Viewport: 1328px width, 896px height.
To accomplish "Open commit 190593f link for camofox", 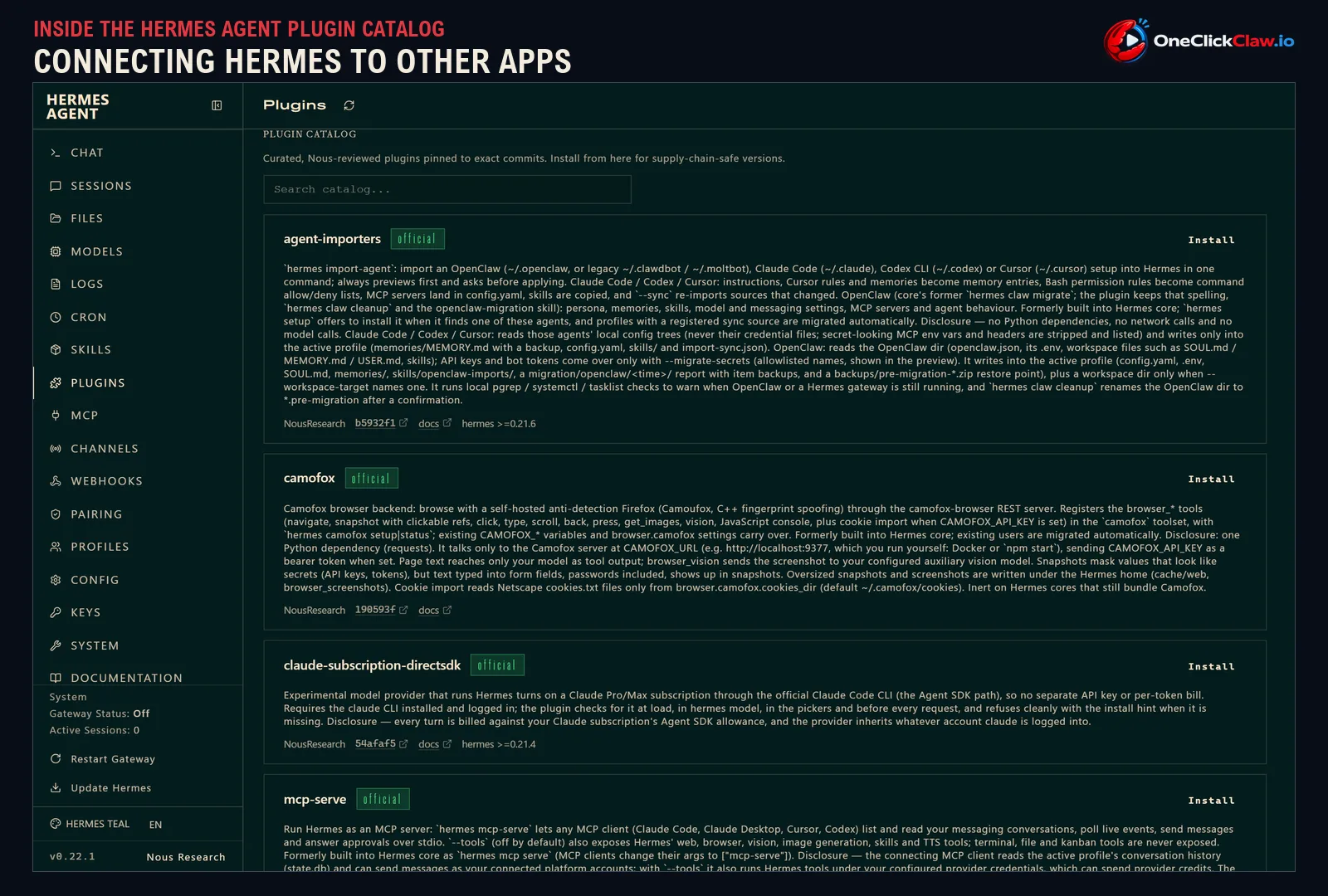I will pos(381,610).
